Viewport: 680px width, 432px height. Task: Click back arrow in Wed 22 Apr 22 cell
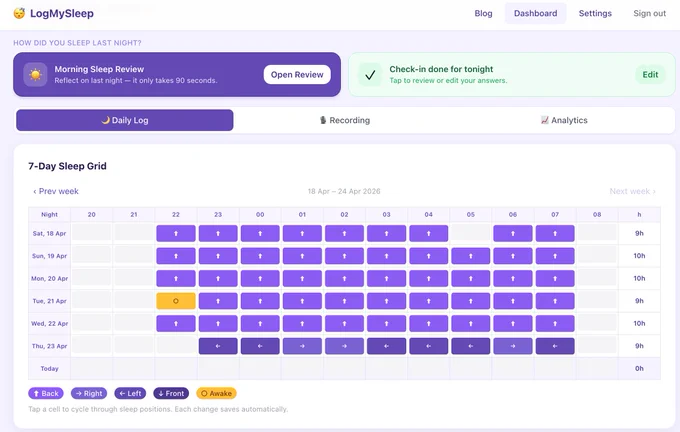(176, 324)
